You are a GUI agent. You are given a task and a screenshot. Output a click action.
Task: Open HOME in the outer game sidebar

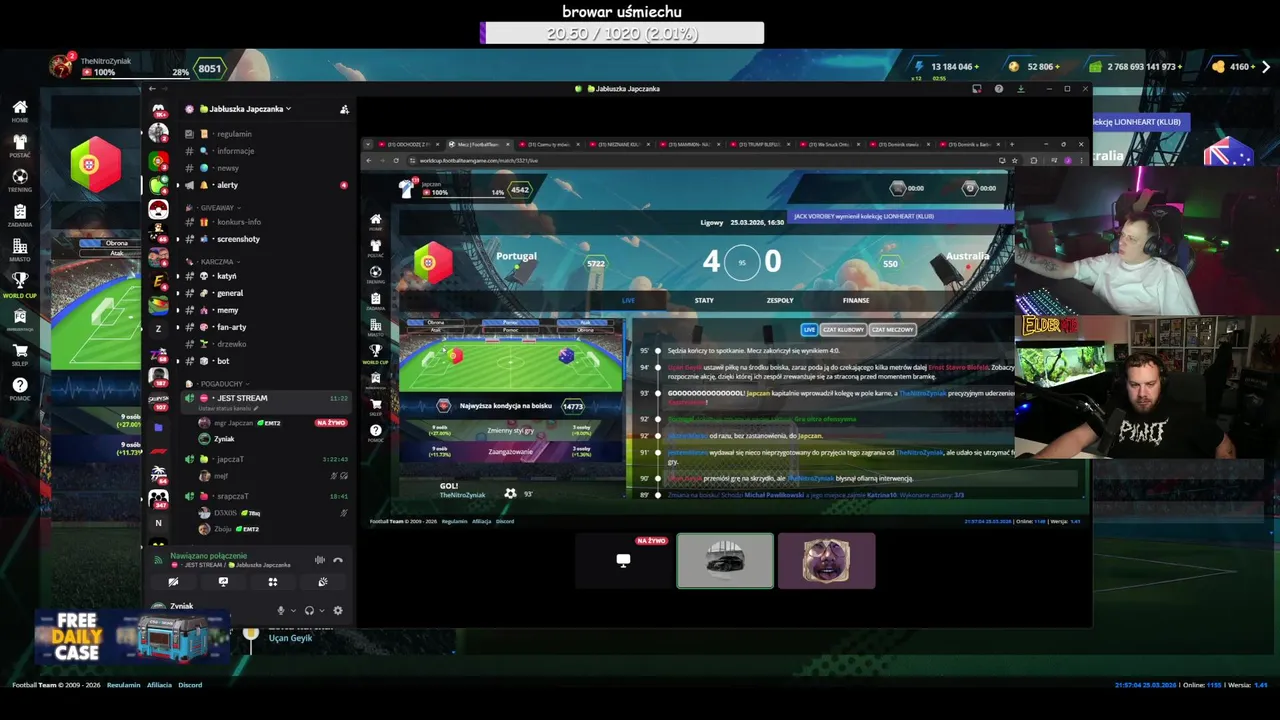20,110
